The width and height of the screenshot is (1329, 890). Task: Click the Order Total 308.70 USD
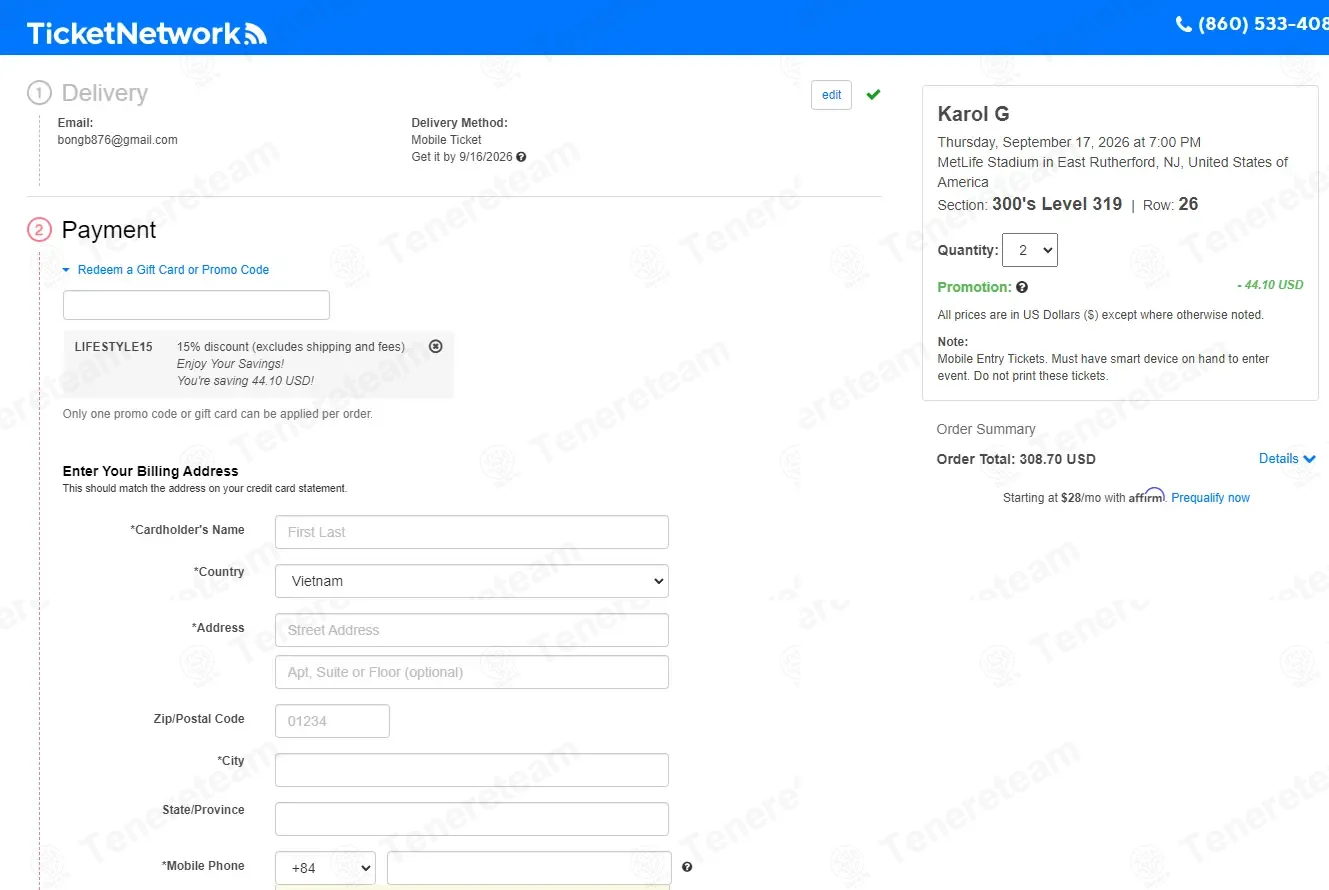[1016, 460]
